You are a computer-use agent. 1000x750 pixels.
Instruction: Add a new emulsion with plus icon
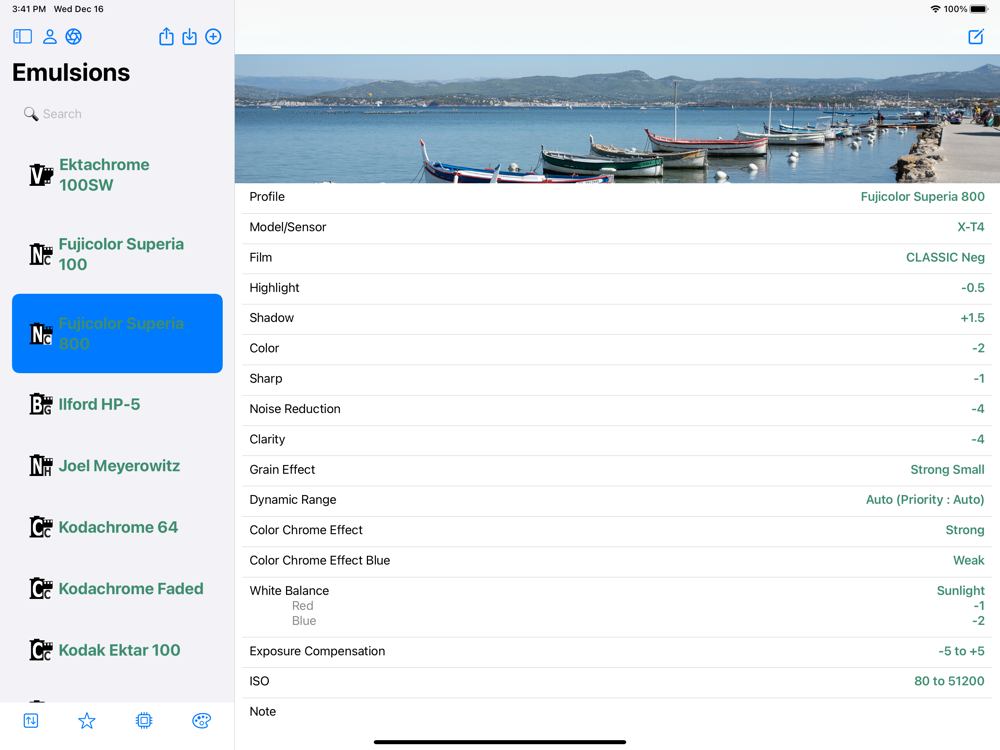tap(214, 36)
